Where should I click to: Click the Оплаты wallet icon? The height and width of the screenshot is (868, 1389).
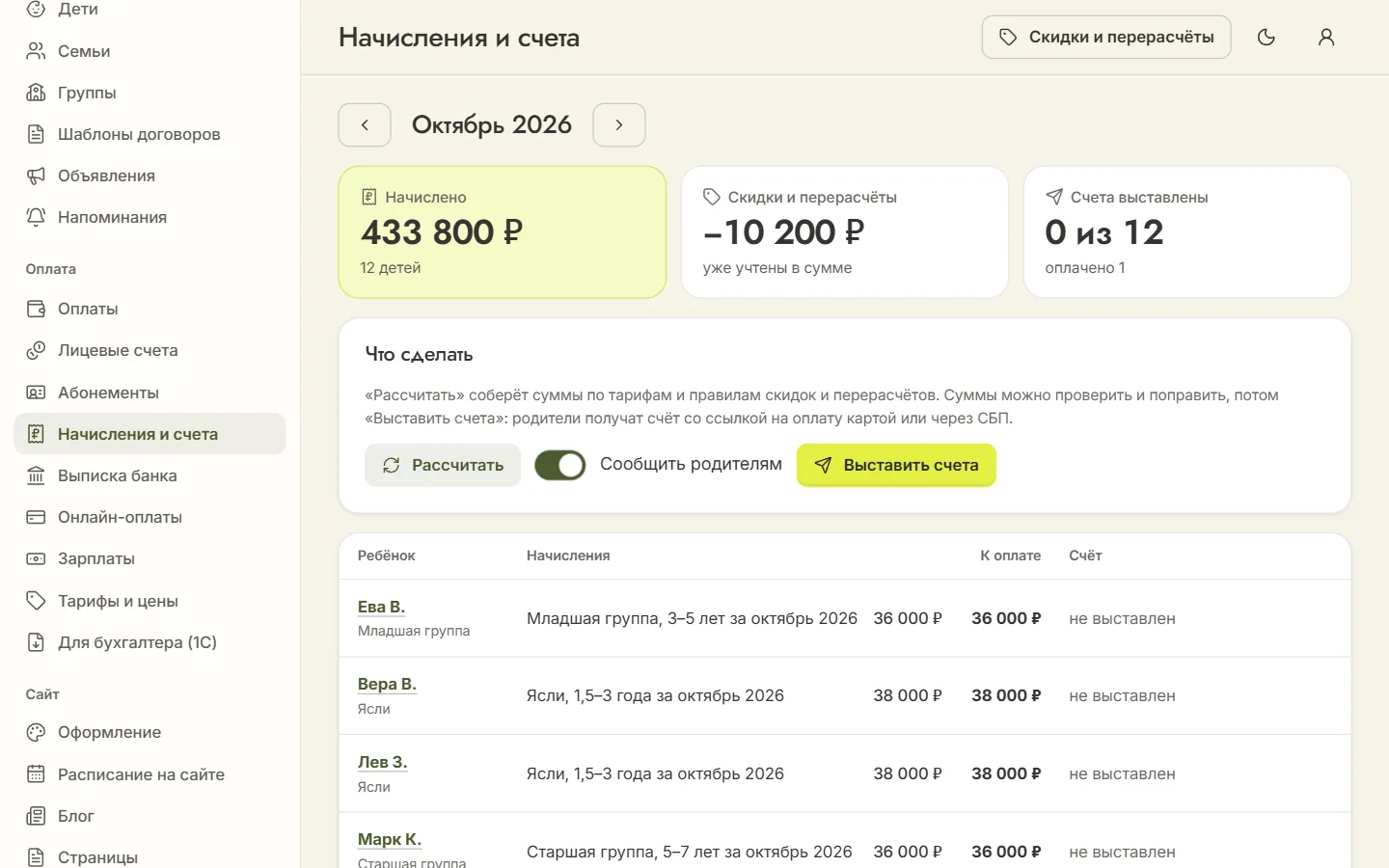pyautogui.click(x=36, y=309)
